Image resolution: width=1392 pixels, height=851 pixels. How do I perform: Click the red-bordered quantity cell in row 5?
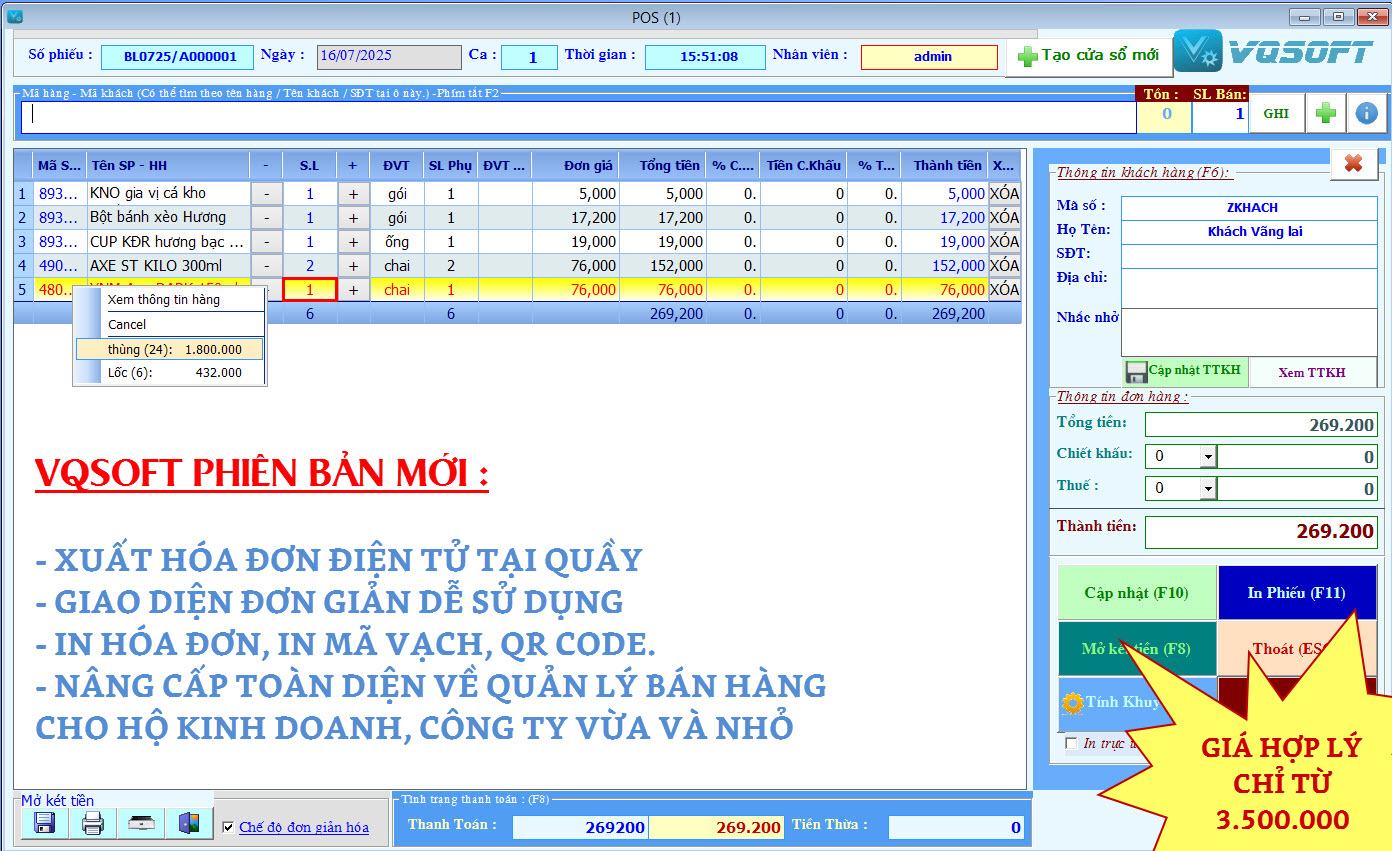[x=310, y=290]
